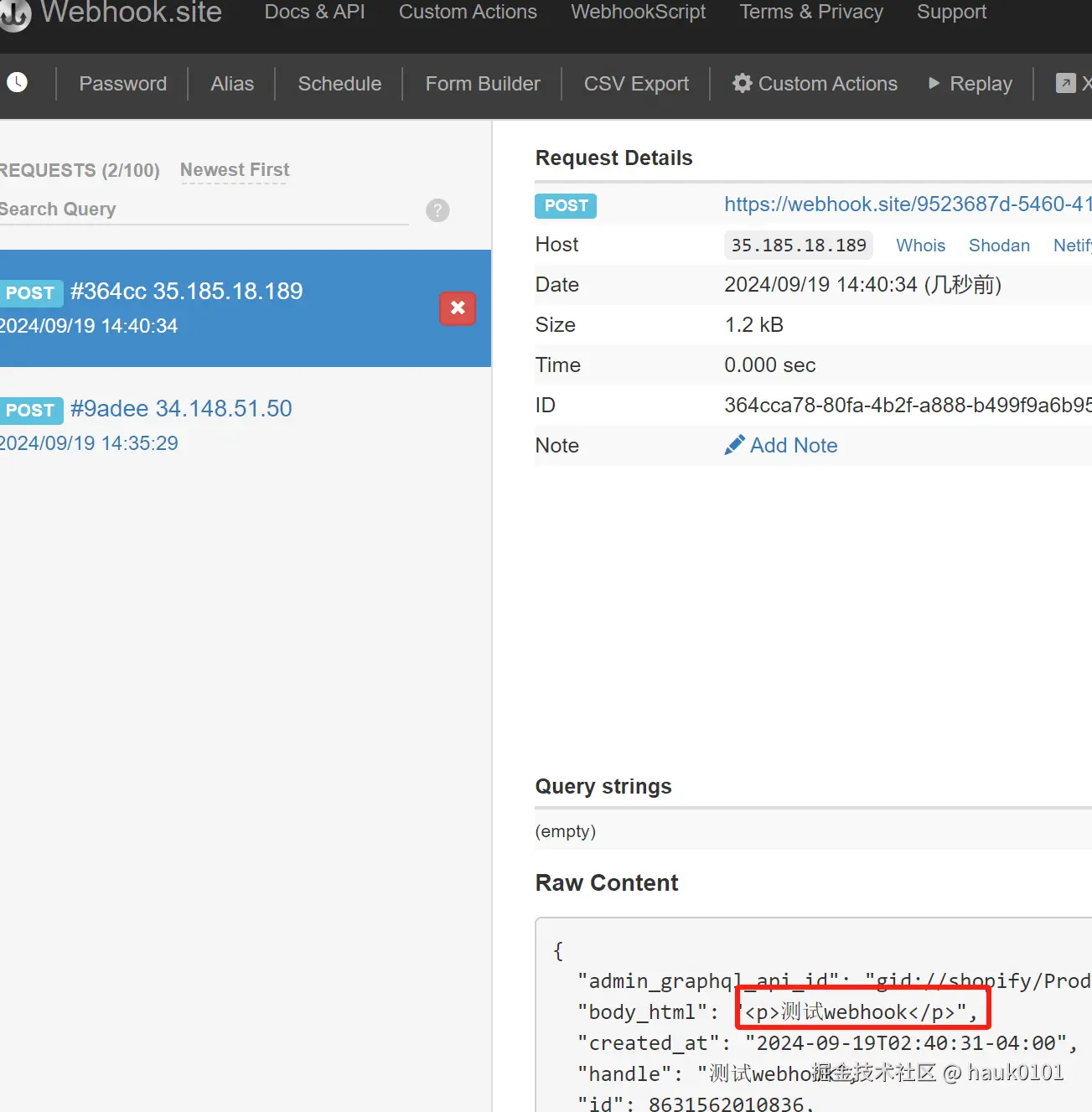
Task: Open WebhookScript page
Action: coord(639,12)
